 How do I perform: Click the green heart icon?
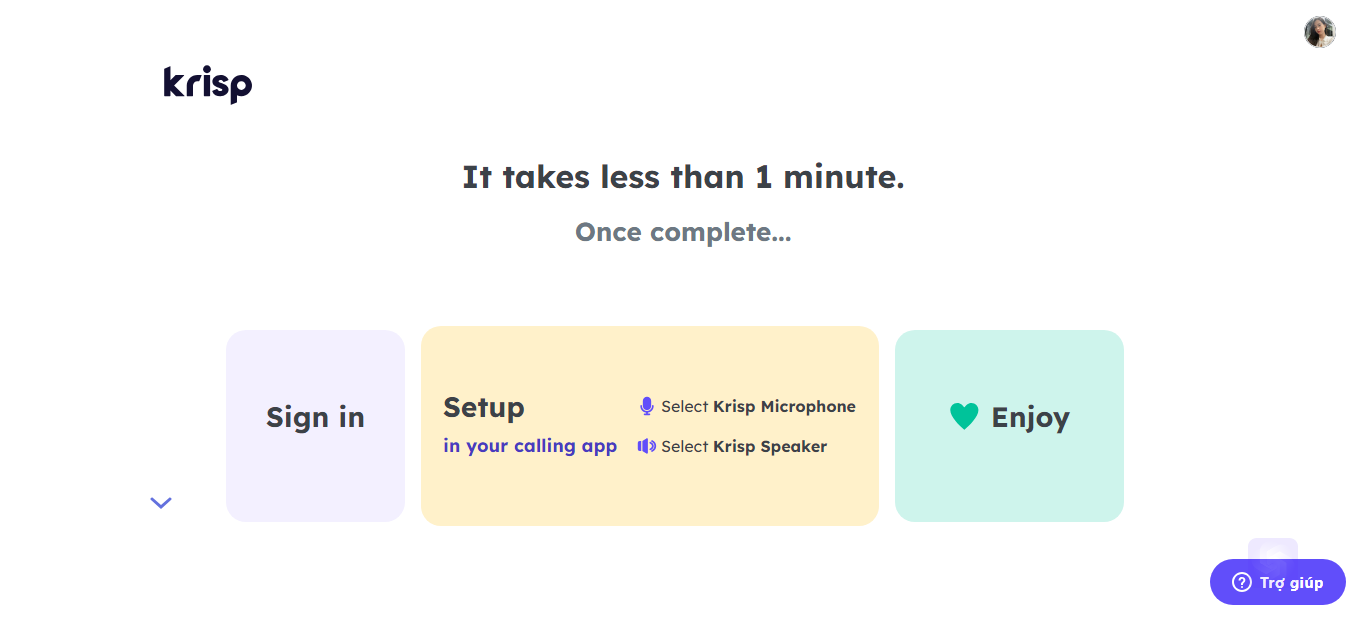point(964,416)
